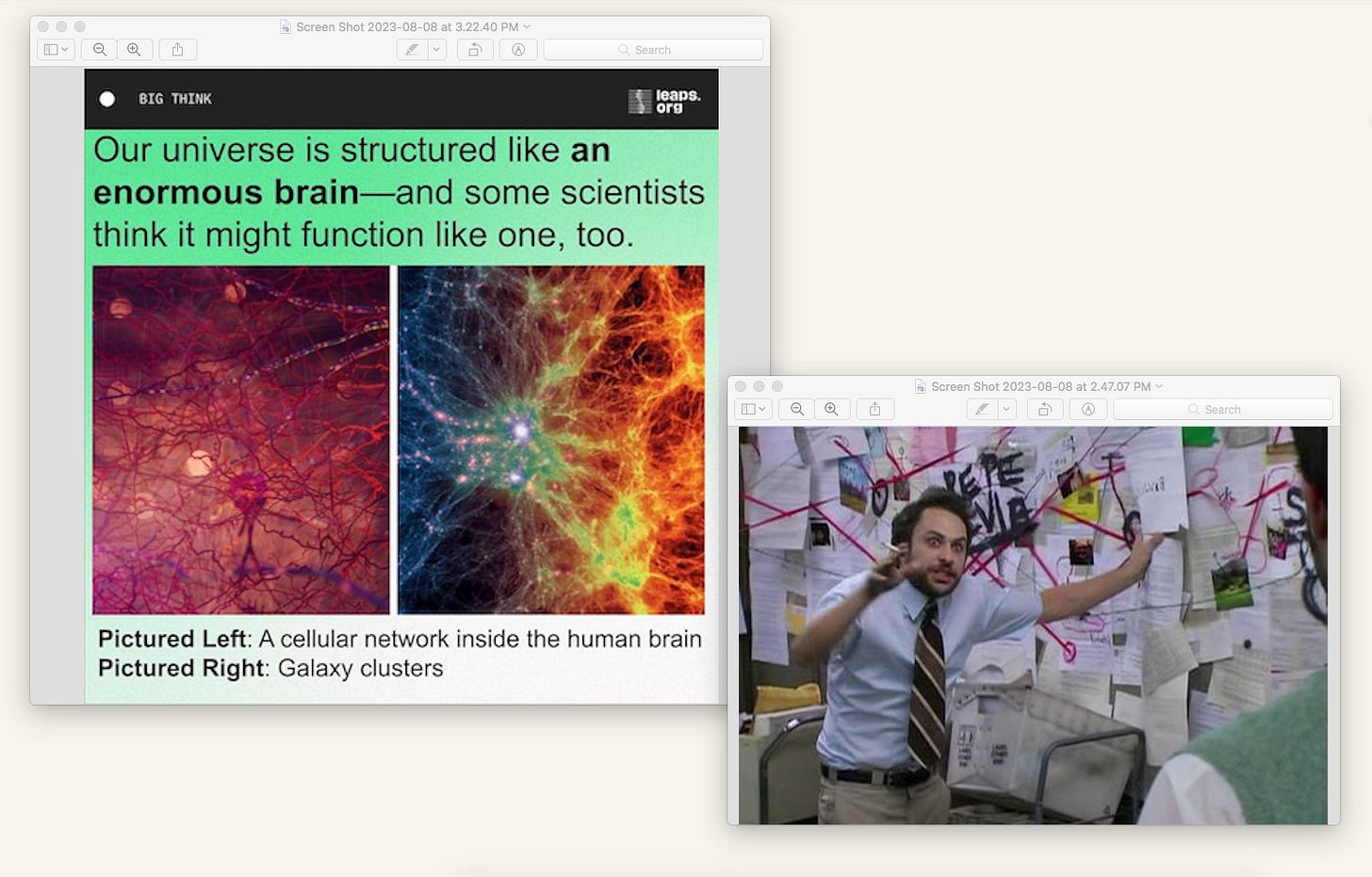Viewport: 1372px width, 877px height.
Task: Click document icon beside 2.47.07 PM title
Action: tap(920, 387)
